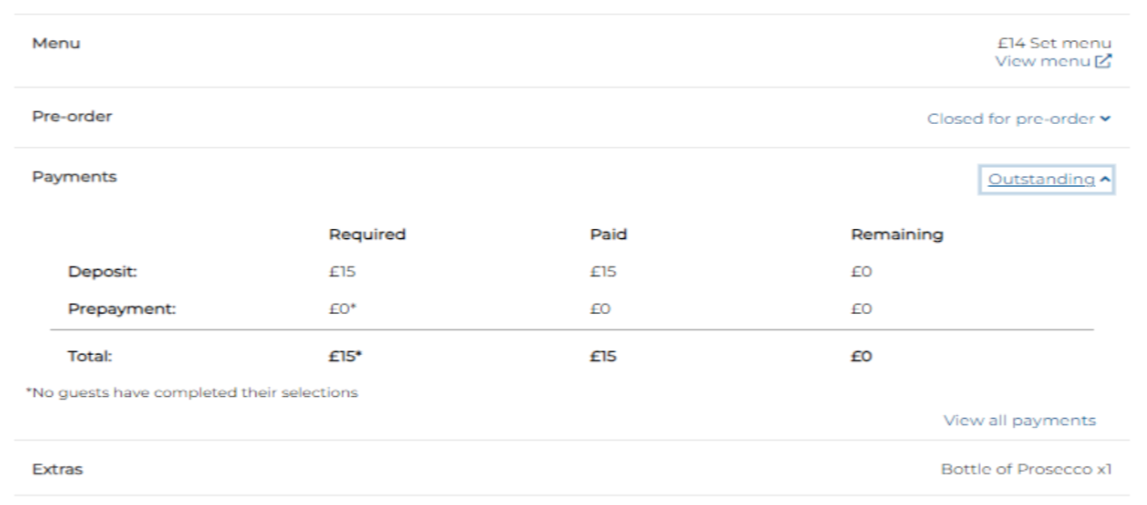Viewport: 1147px width, 505px height.
Task: Click the Remaining column header
Action: [897, 235]
